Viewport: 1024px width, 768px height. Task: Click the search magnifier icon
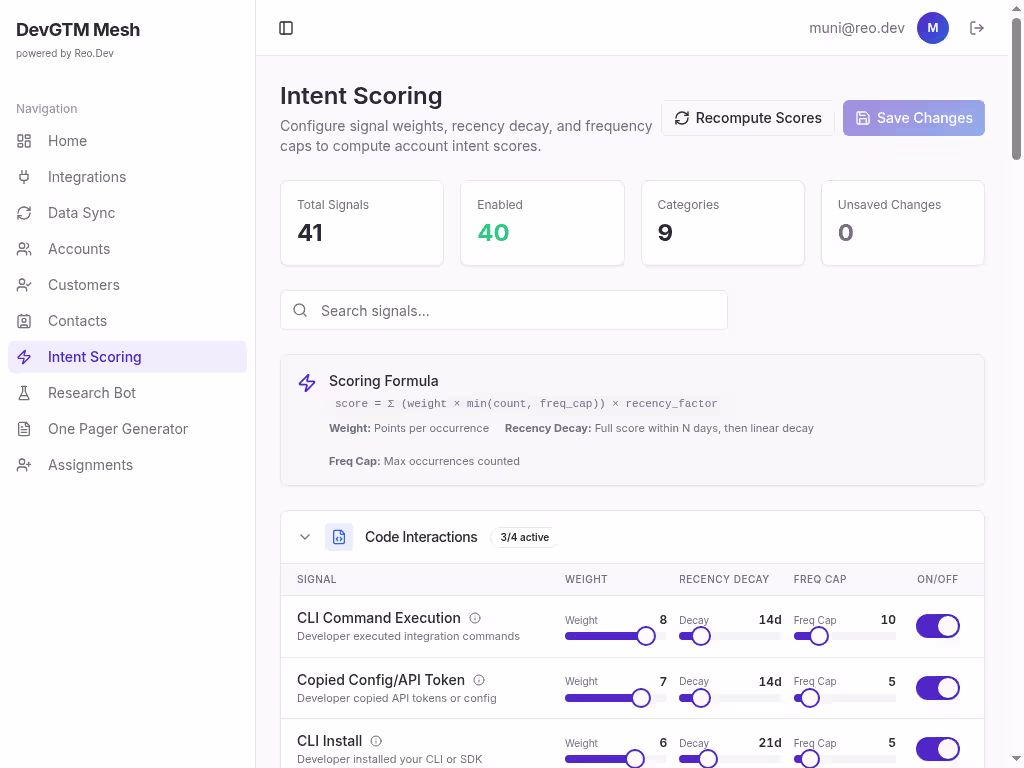click(x=300, y=310)
